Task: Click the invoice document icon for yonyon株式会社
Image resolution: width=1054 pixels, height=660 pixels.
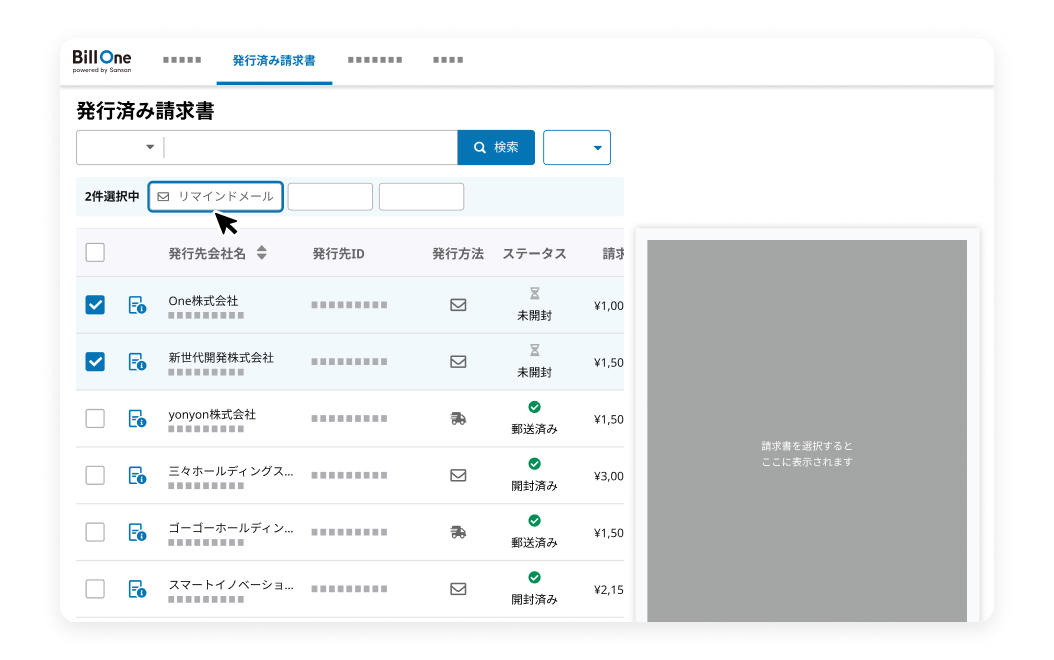Action: pyautogui.click(x=137, y=419)
